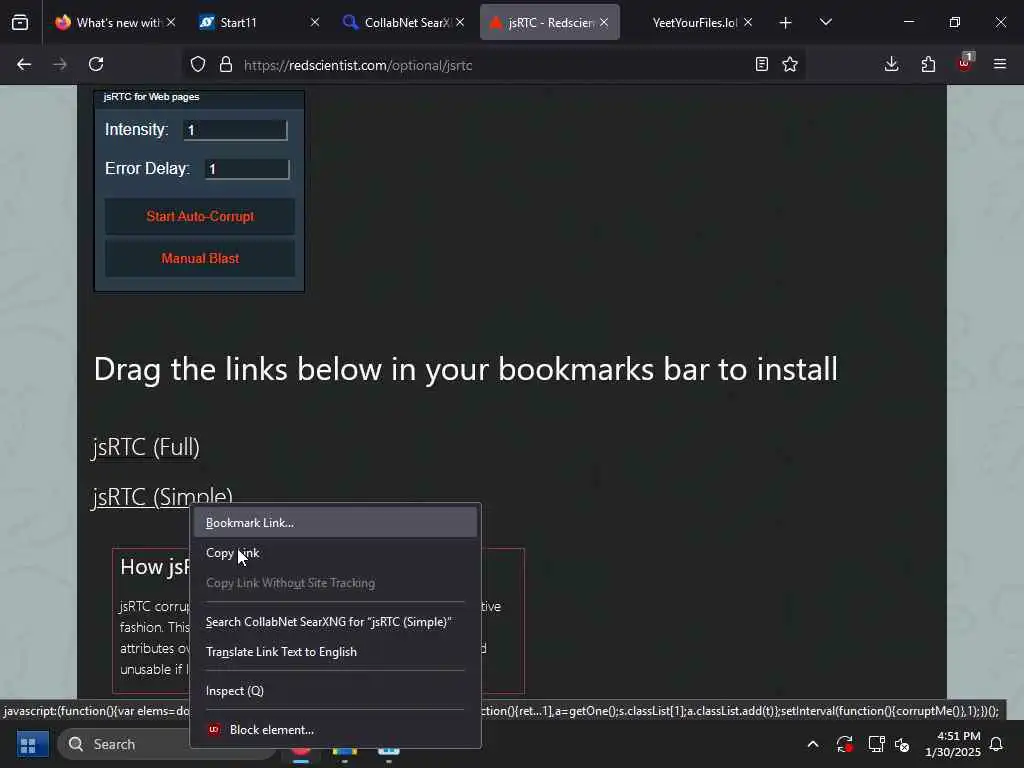Select Translate Link Text to English

coord(336,652)
